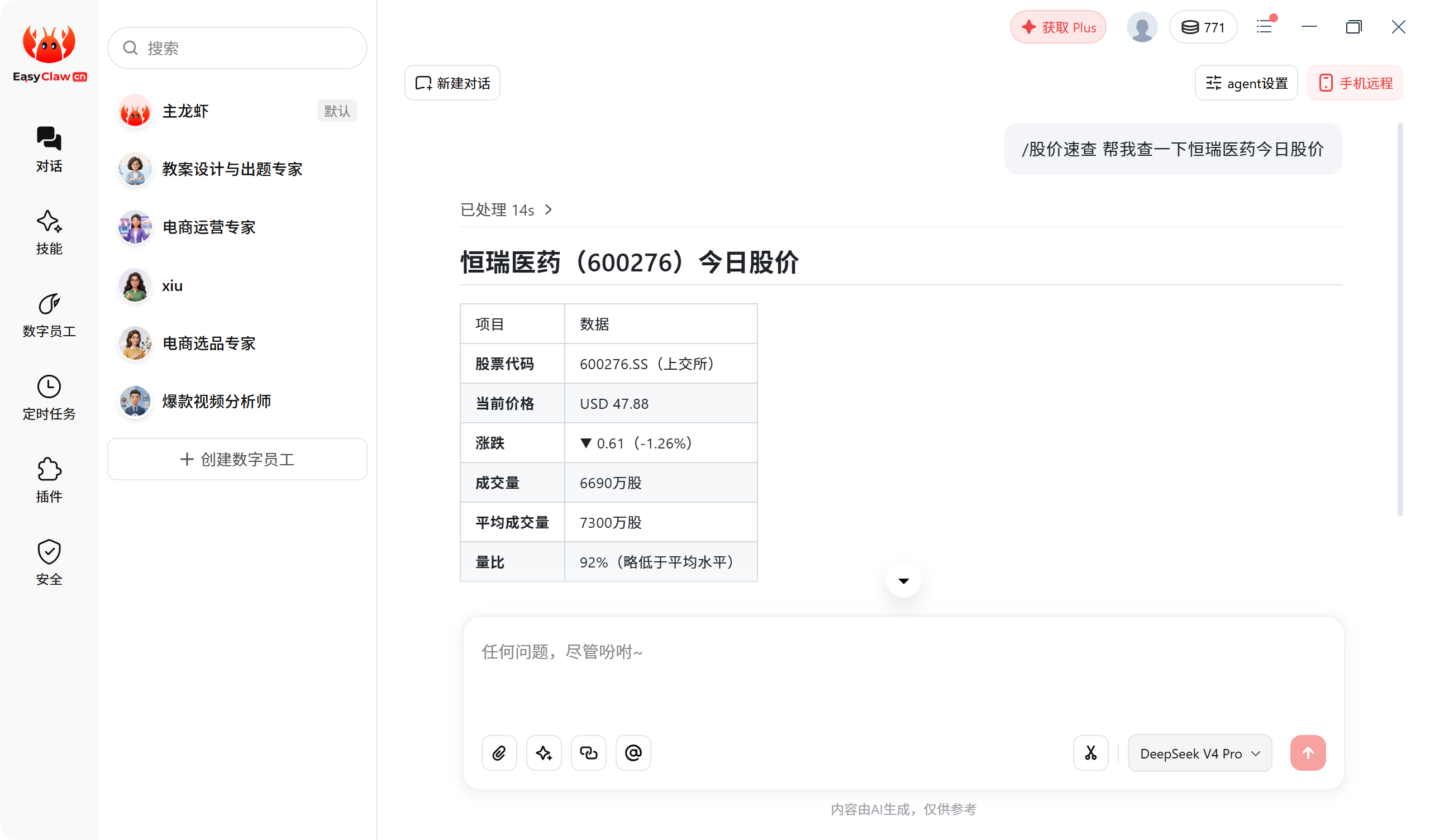Select 电商运营专家 agent
Image resolution: width=1430 pixels, height=840 pixels.
[x=237, y=227]
